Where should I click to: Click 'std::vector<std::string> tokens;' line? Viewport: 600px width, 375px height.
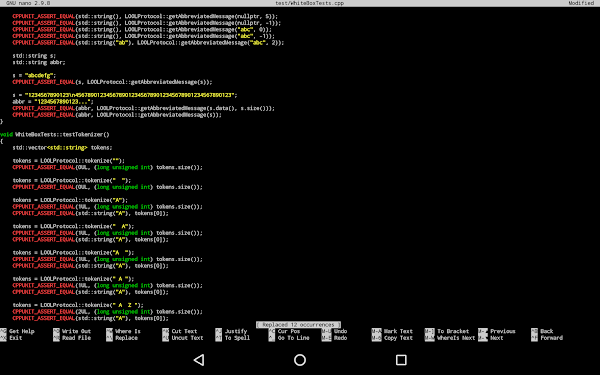(x=62, y=148)
